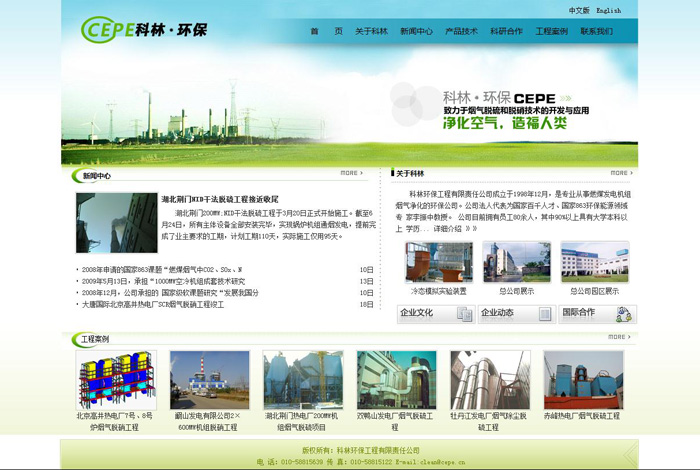The height and width of the screenshot is (470, 700).
Task: Select 联系我们 from the top navigation
Action: click(596, 31)
